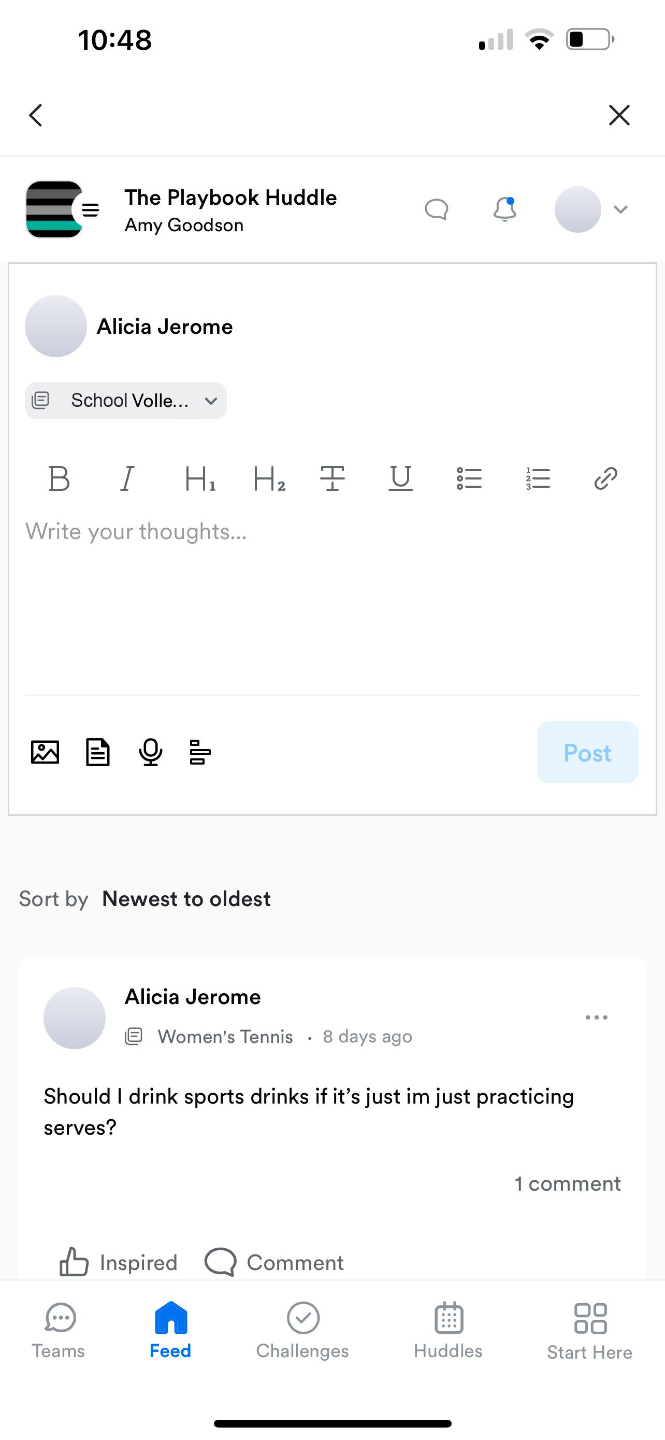Image resolution: width=665 pixels, height=1440 pixels.
Task: Toggle italic text formatting
Action: pos(127,479)
